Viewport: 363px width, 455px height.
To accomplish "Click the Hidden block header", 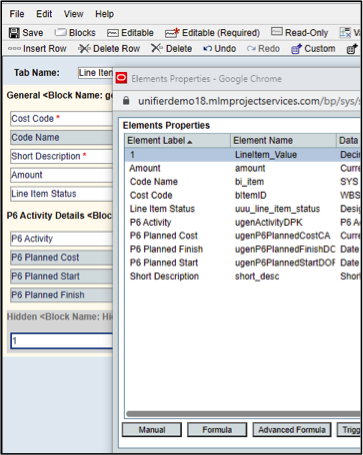I will 60,317.
